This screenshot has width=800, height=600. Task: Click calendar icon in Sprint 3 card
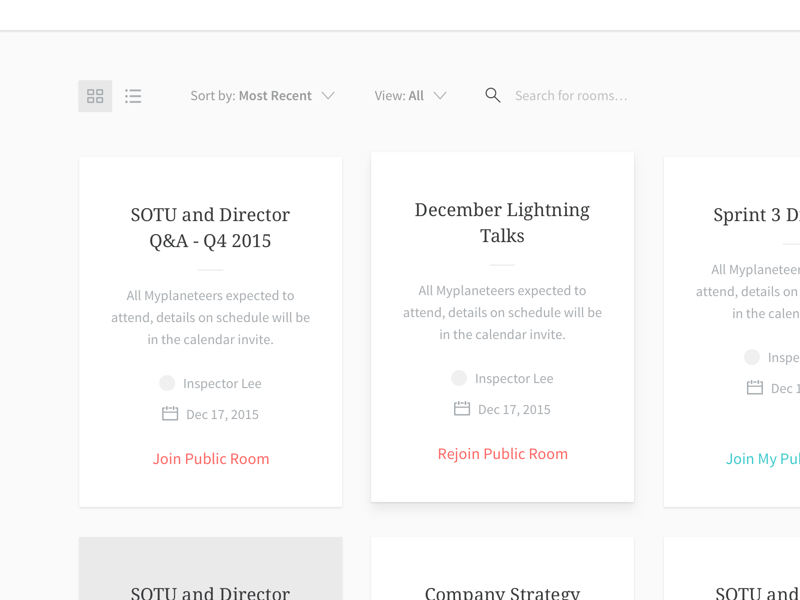755,387
